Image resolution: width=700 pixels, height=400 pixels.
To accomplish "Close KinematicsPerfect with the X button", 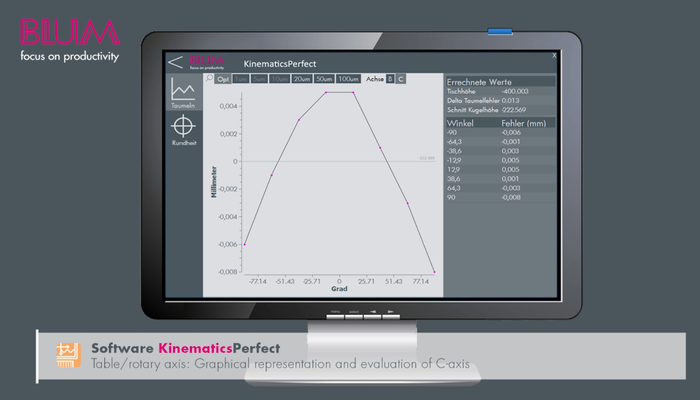I will point(554,55).
